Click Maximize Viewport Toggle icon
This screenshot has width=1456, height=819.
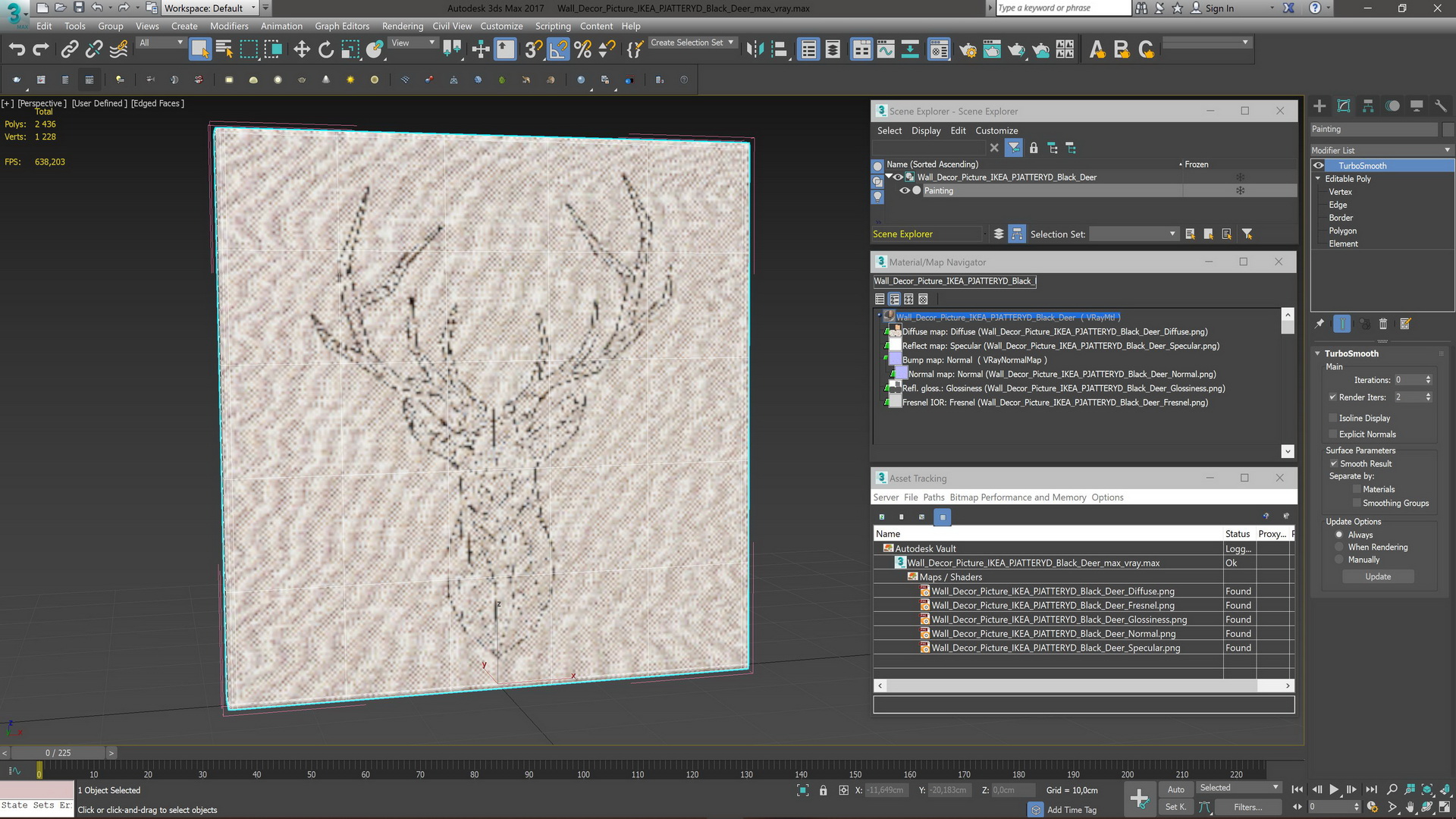tap(1445, 807)
